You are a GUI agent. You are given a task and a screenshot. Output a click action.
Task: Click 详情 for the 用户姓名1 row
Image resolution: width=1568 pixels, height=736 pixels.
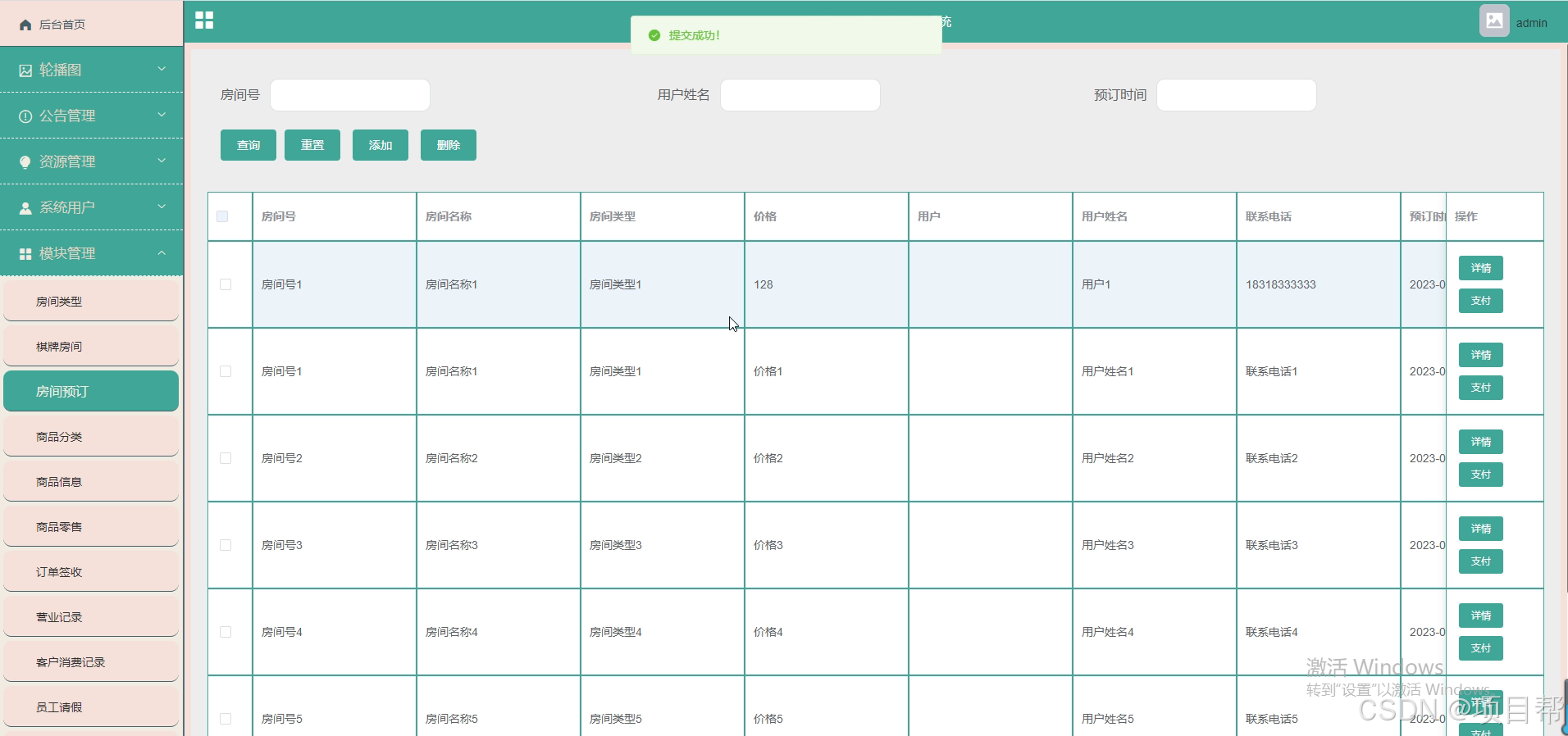pos(1481,355)
